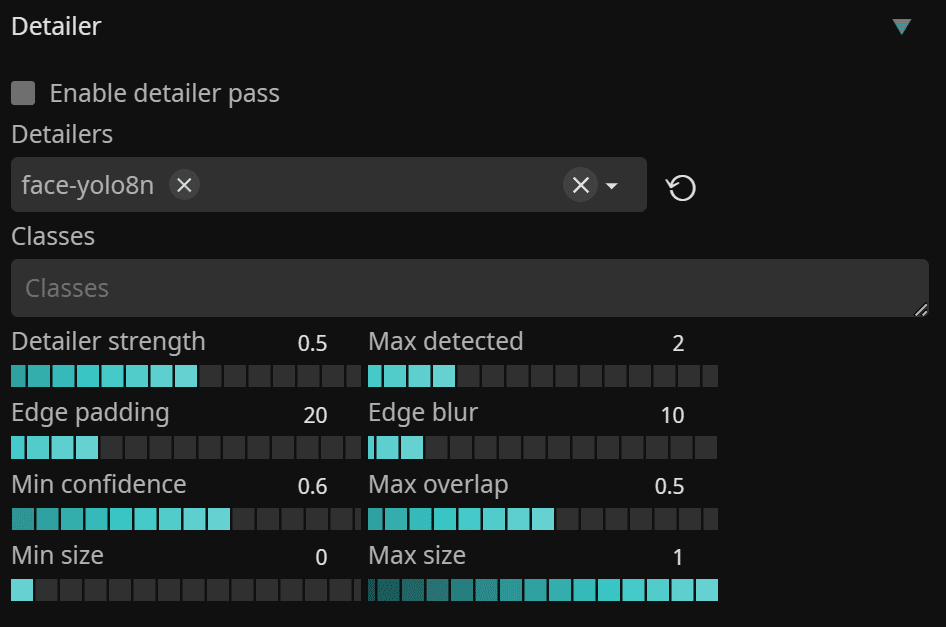This screenshot has height=627, width=946.
Task: Clear all selected detailers
Action: (580, 185)
